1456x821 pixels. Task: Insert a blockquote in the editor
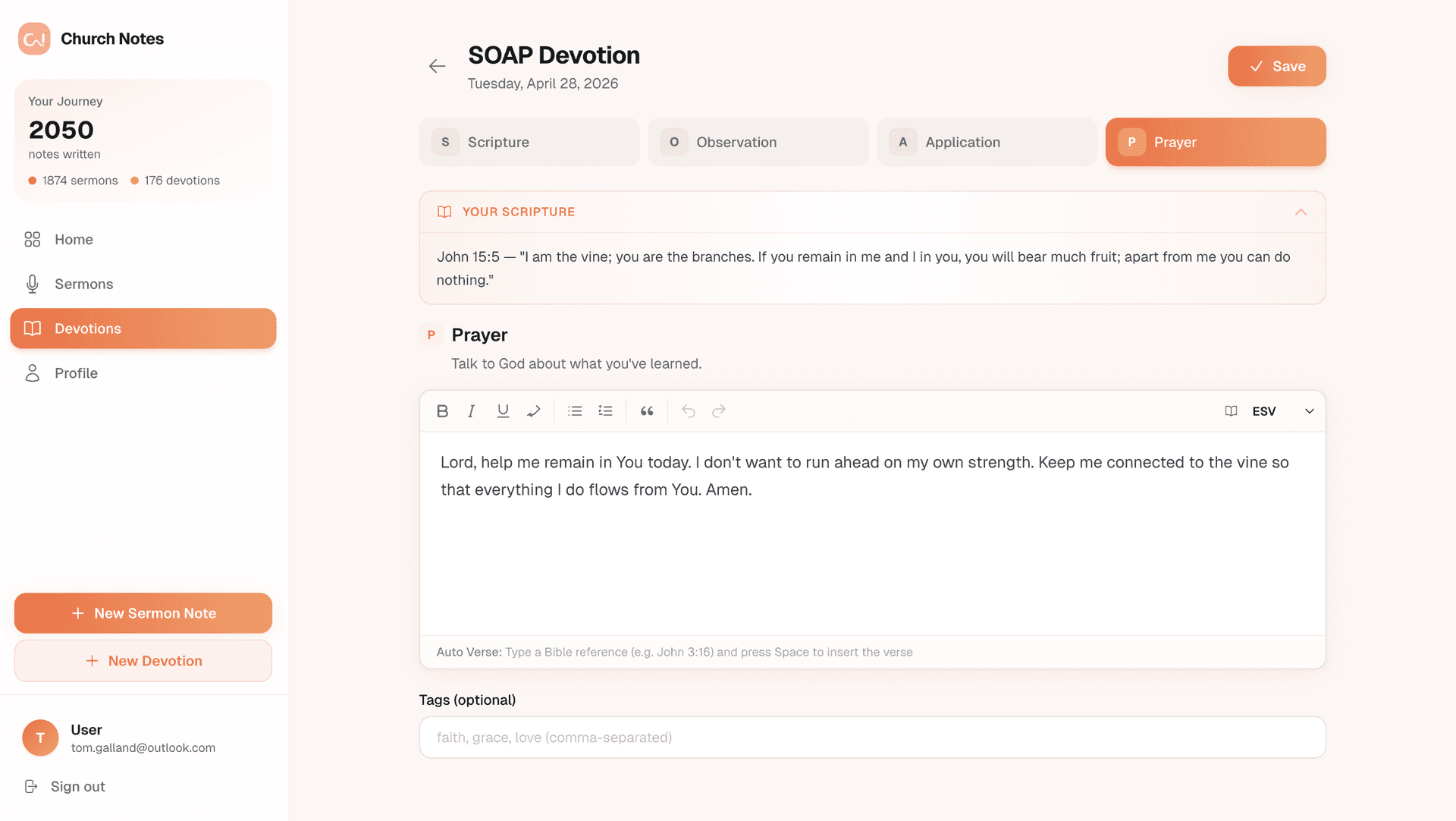click(x=647, y=410)
